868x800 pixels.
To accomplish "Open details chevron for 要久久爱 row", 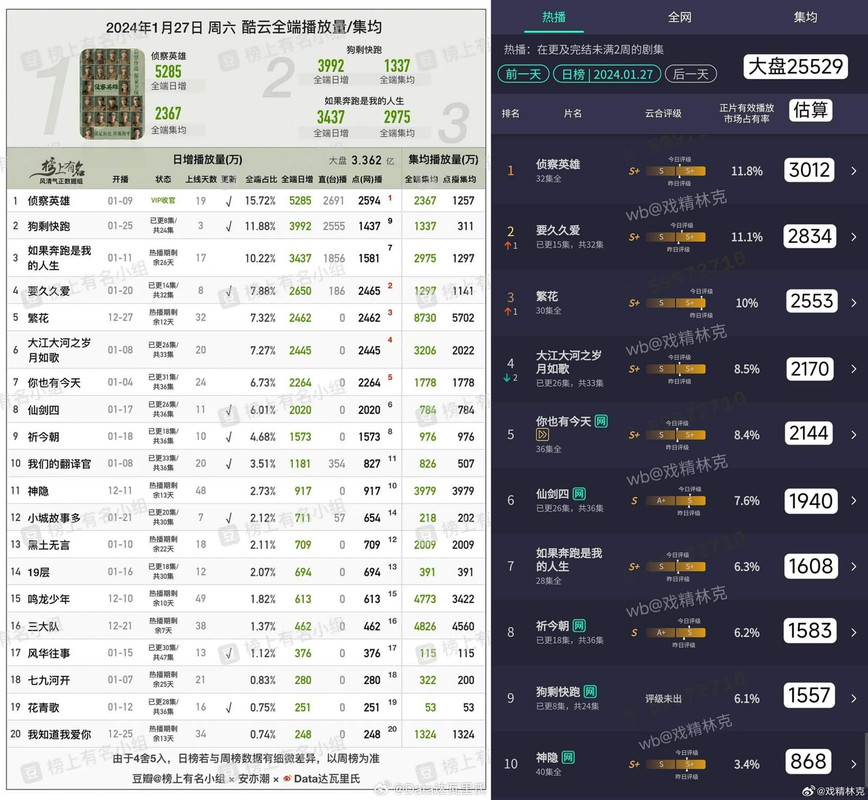I will pyautogui.click(x=854, y=237).
